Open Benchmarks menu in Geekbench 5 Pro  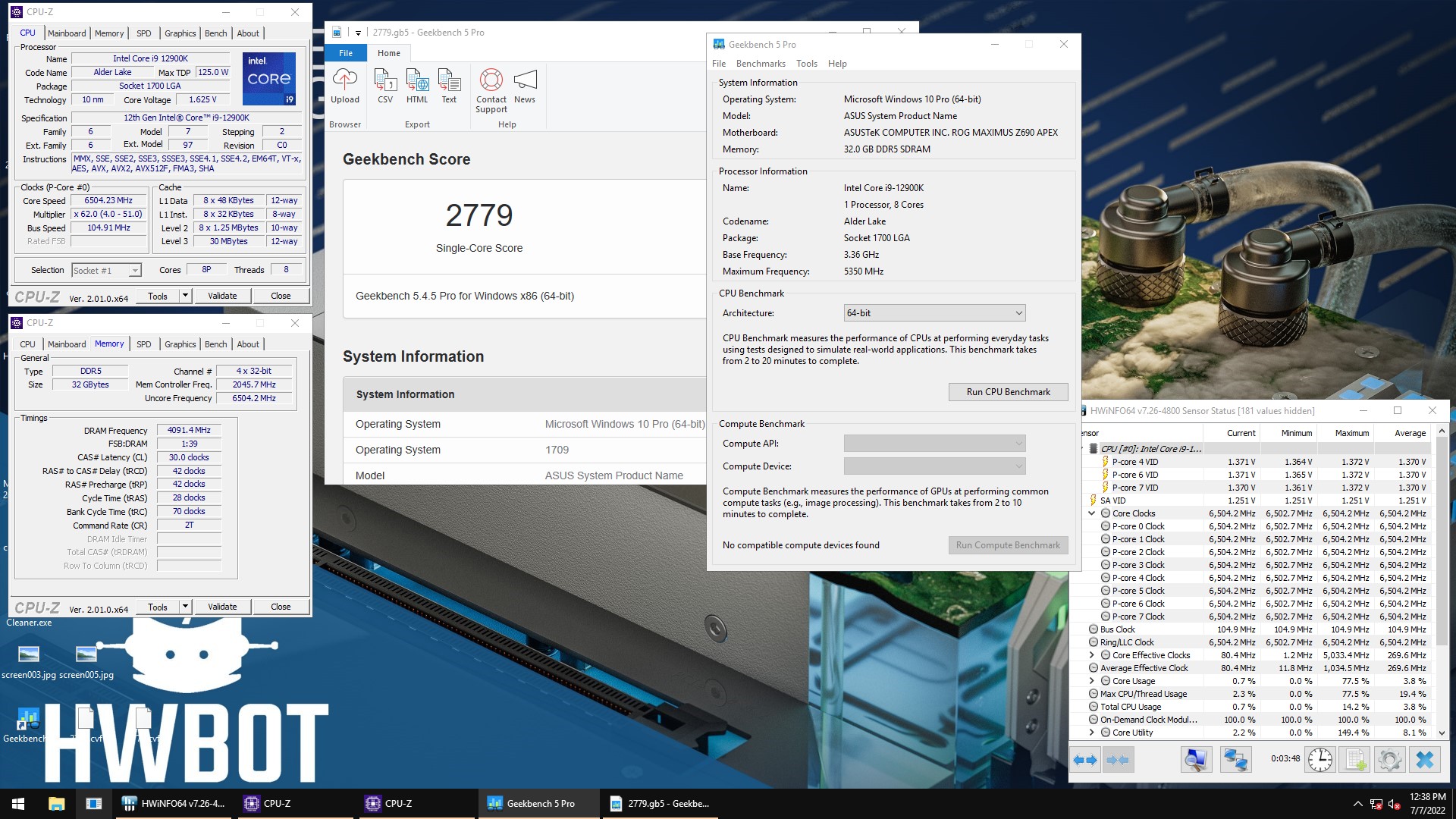point(761,64)
